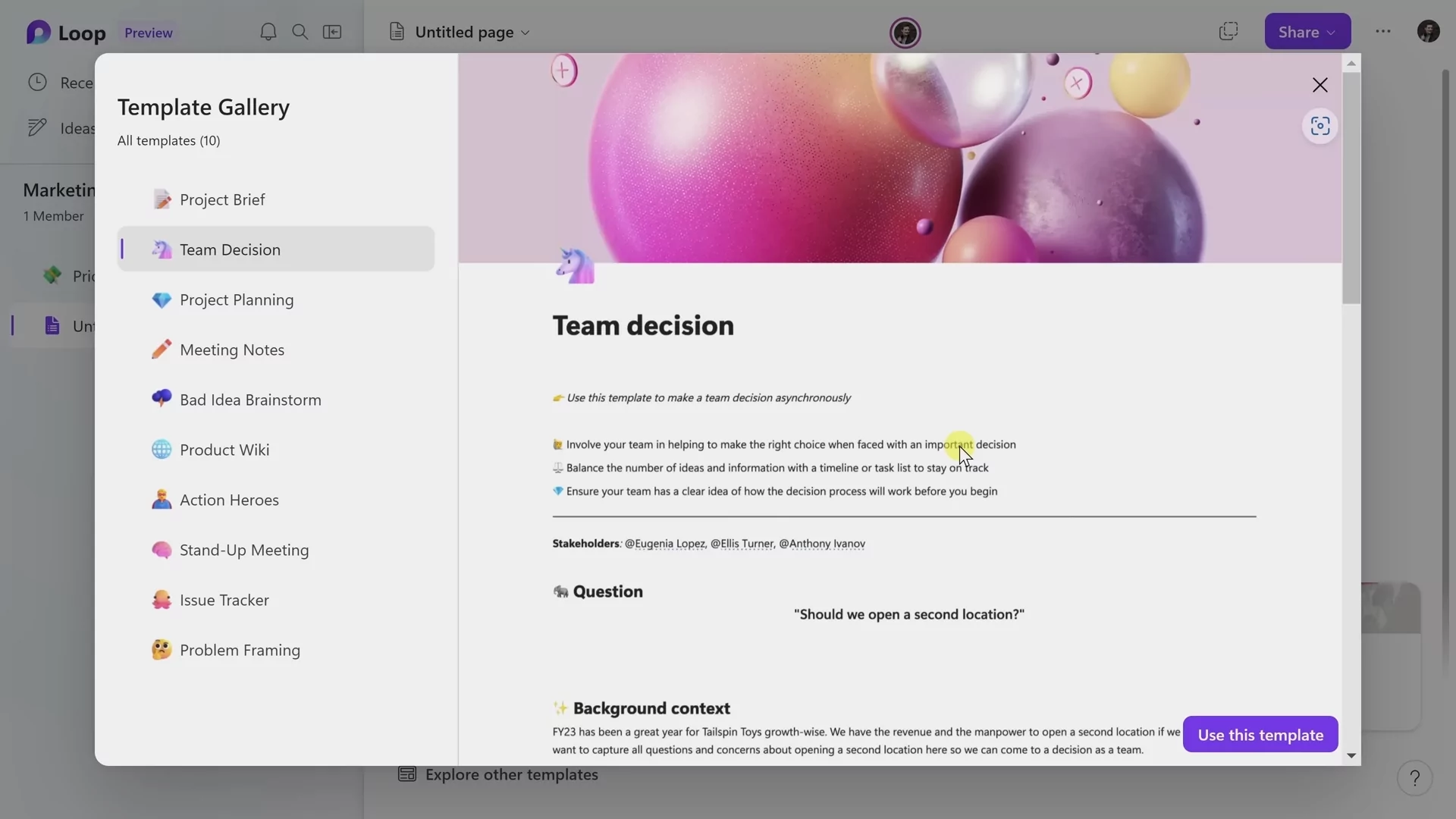
Task: Open the more options ellipsis menu
Action: (x=1383, y=32)
